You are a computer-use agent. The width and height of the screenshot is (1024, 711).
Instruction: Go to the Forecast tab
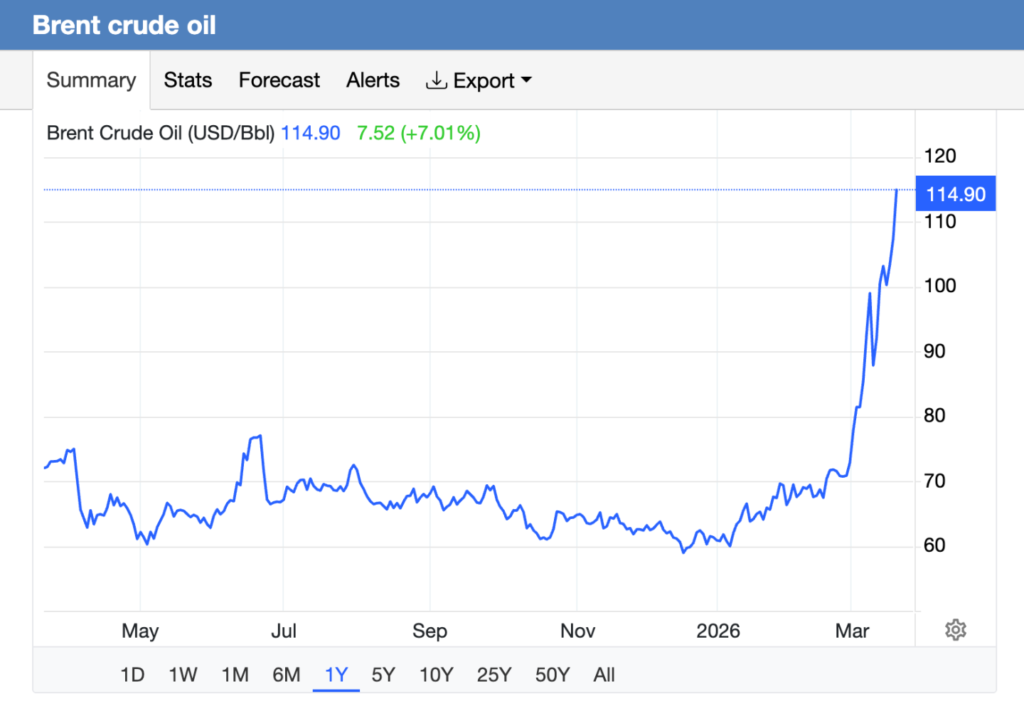pos(279,81)
